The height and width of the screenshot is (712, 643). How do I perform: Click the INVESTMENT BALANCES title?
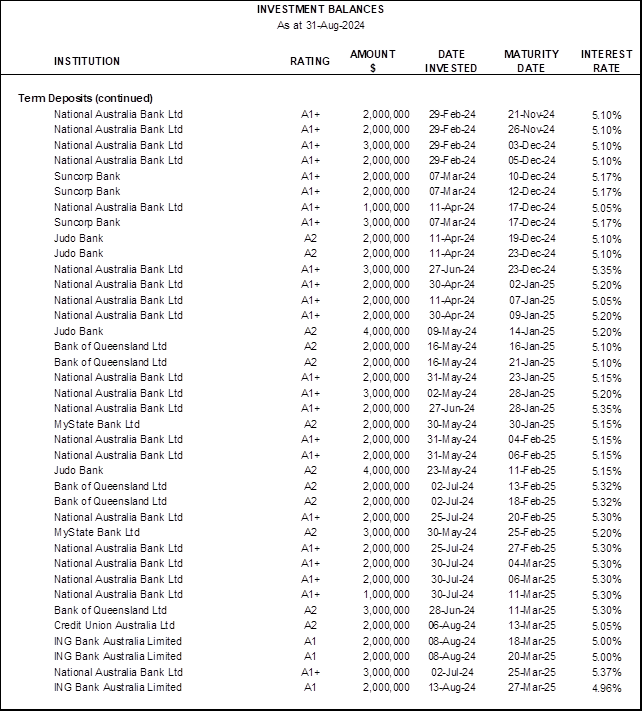pyautogui.click(x=320, y=9)
